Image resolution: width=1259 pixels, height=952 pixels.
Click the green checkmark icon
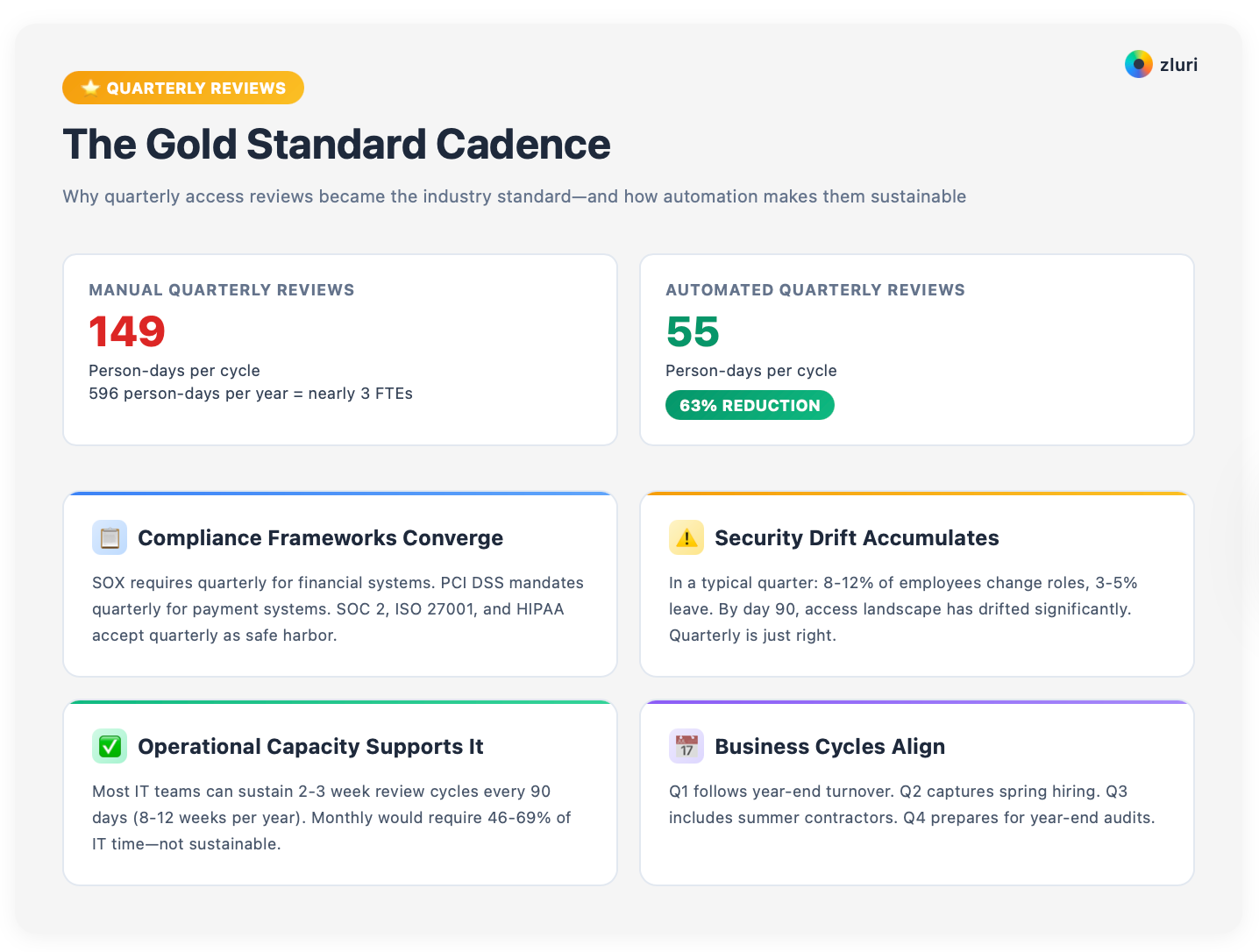coord(110,746)
